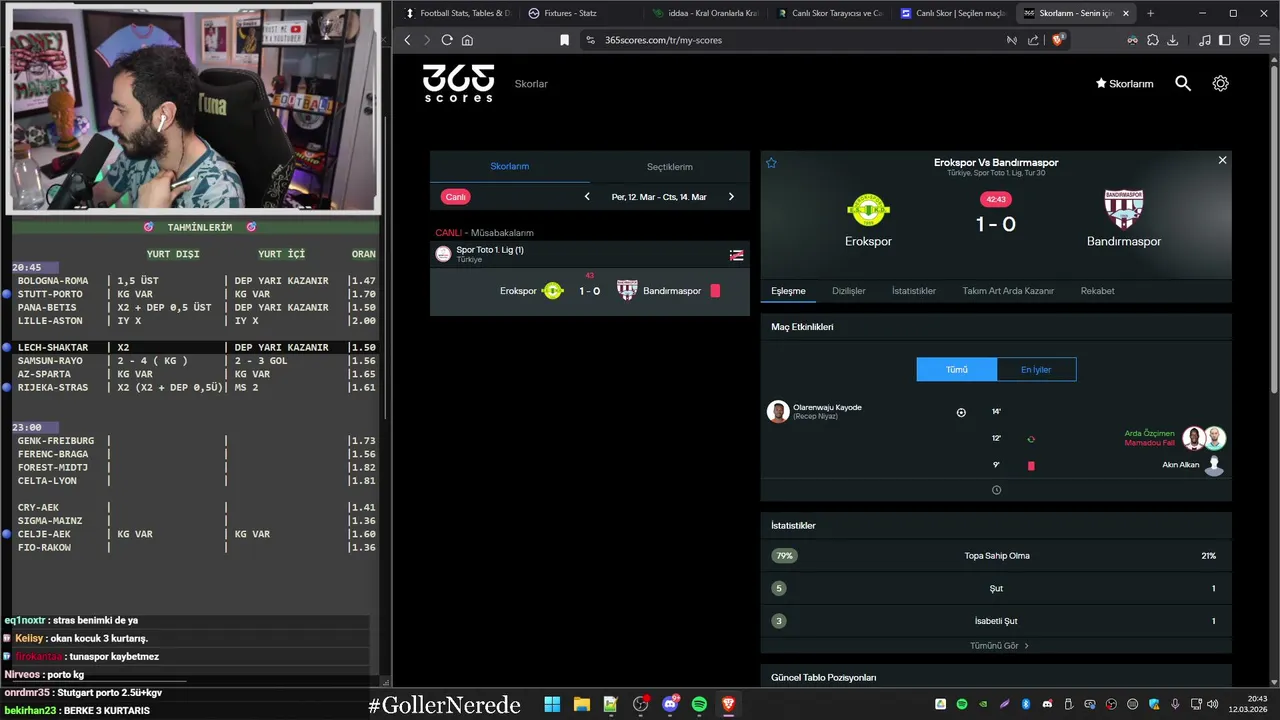This screenshot has height=720, width=1280.
Task: Open the Erokspor 1 - 0 Bandırmaspor match row
Action: pos(590,291)
